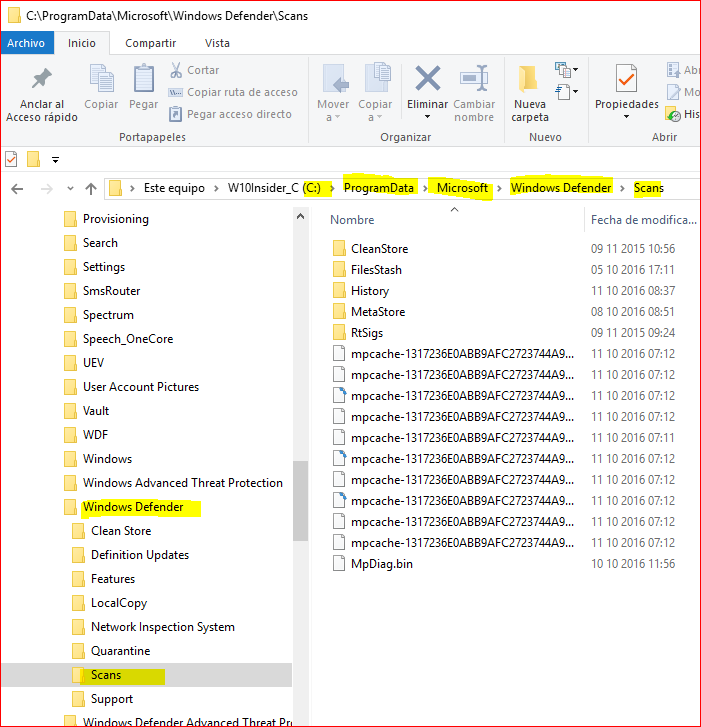This screenshot has width=701, height=727.
Task: Pin to Quick Access (Anclar al Acceso rápido)
Action: (42, 95)
